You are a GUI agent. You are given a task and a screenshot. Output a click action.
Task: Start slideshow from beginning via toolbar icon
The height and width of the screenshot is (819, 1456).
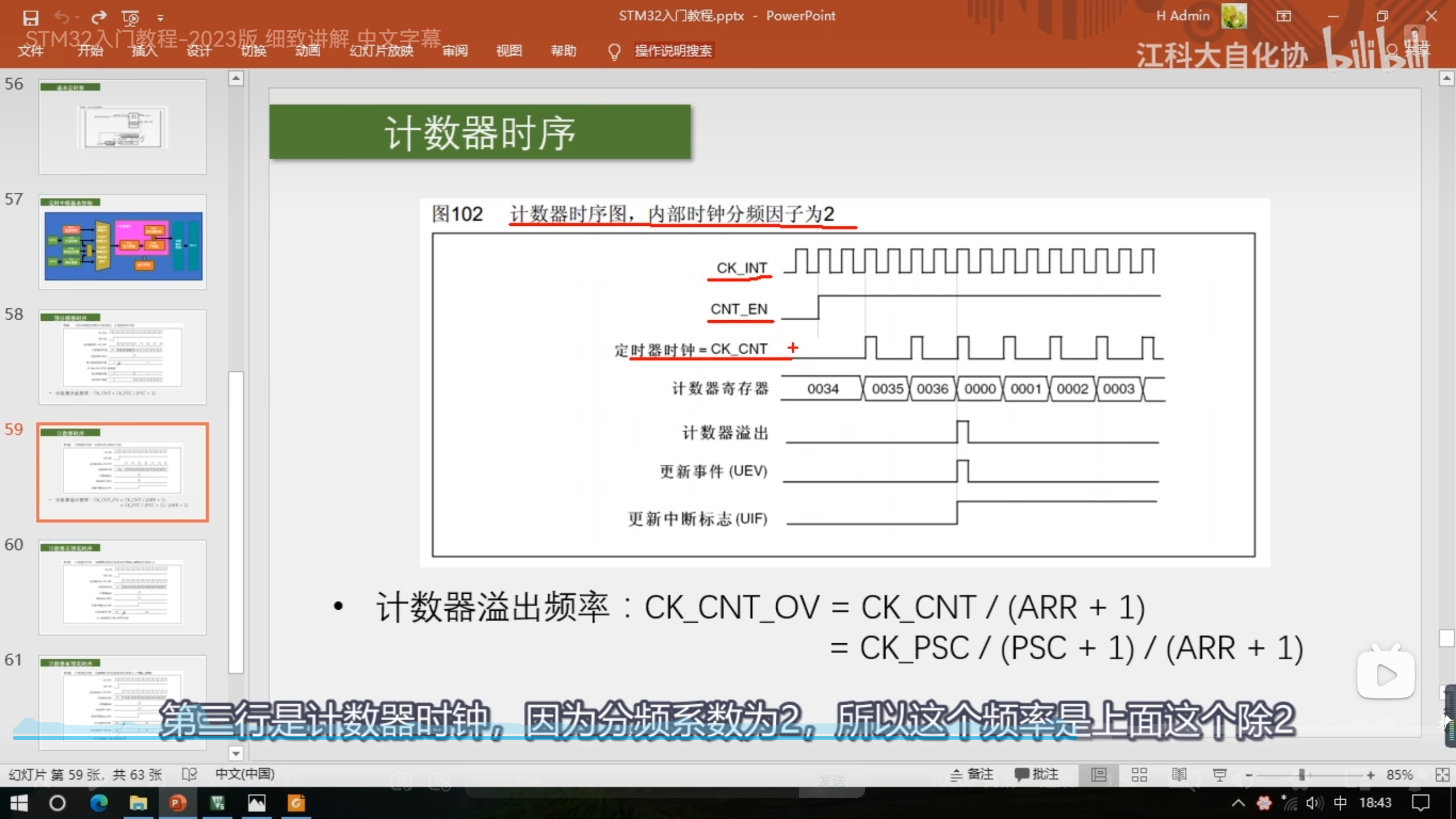tap(130, 18)
